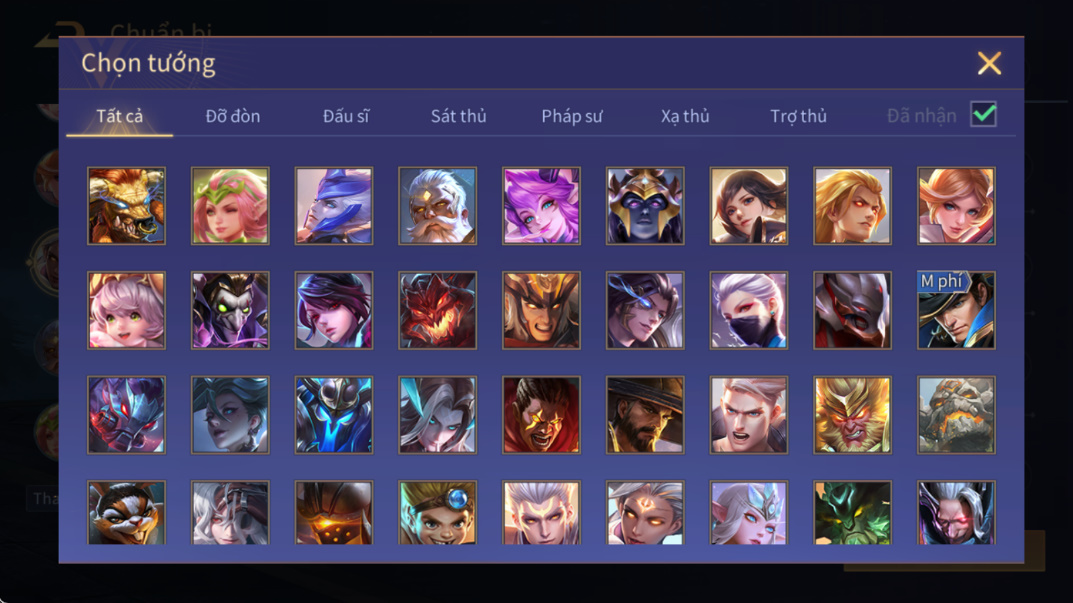The width and height of the screenshot is (1073, 603).
Task: Select the hero marked 'M phí'
Action: point(956,310)
